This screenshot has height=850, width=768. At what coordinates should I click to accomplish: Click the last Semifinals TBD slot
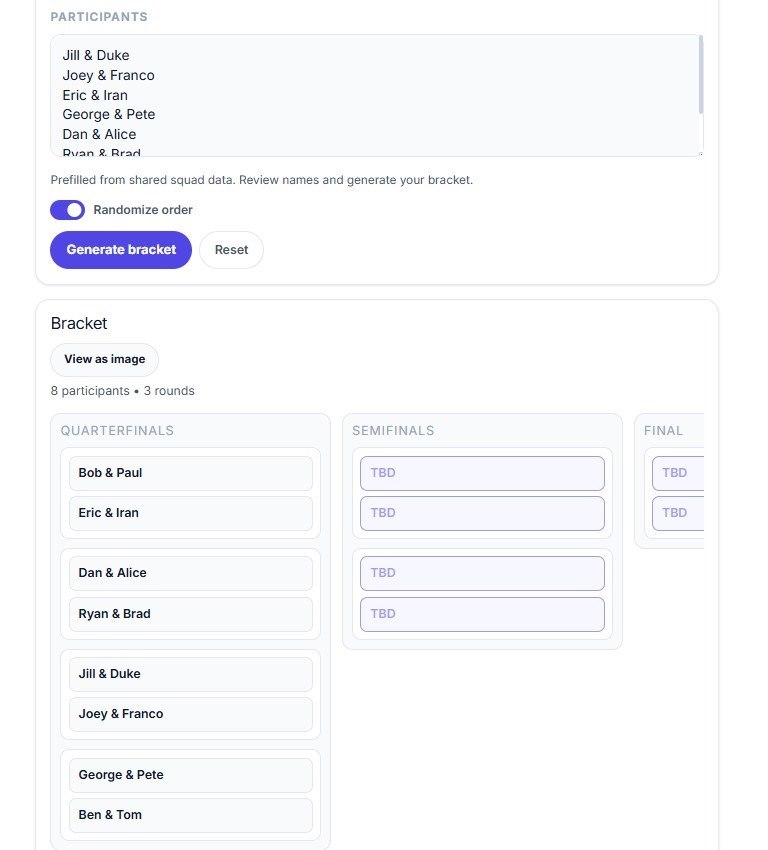[482, 614]
